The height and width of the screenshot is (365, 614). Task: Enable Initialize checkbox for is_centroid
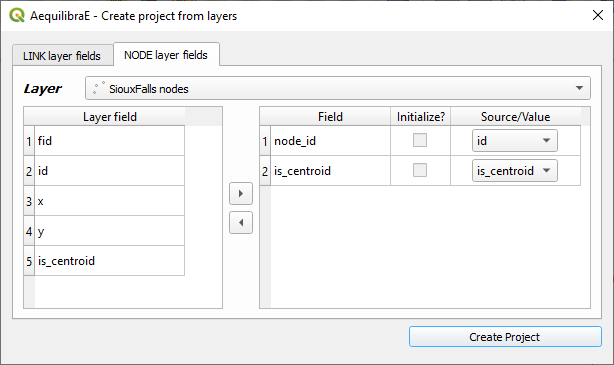pyautogui.click(x=420, y=170)
